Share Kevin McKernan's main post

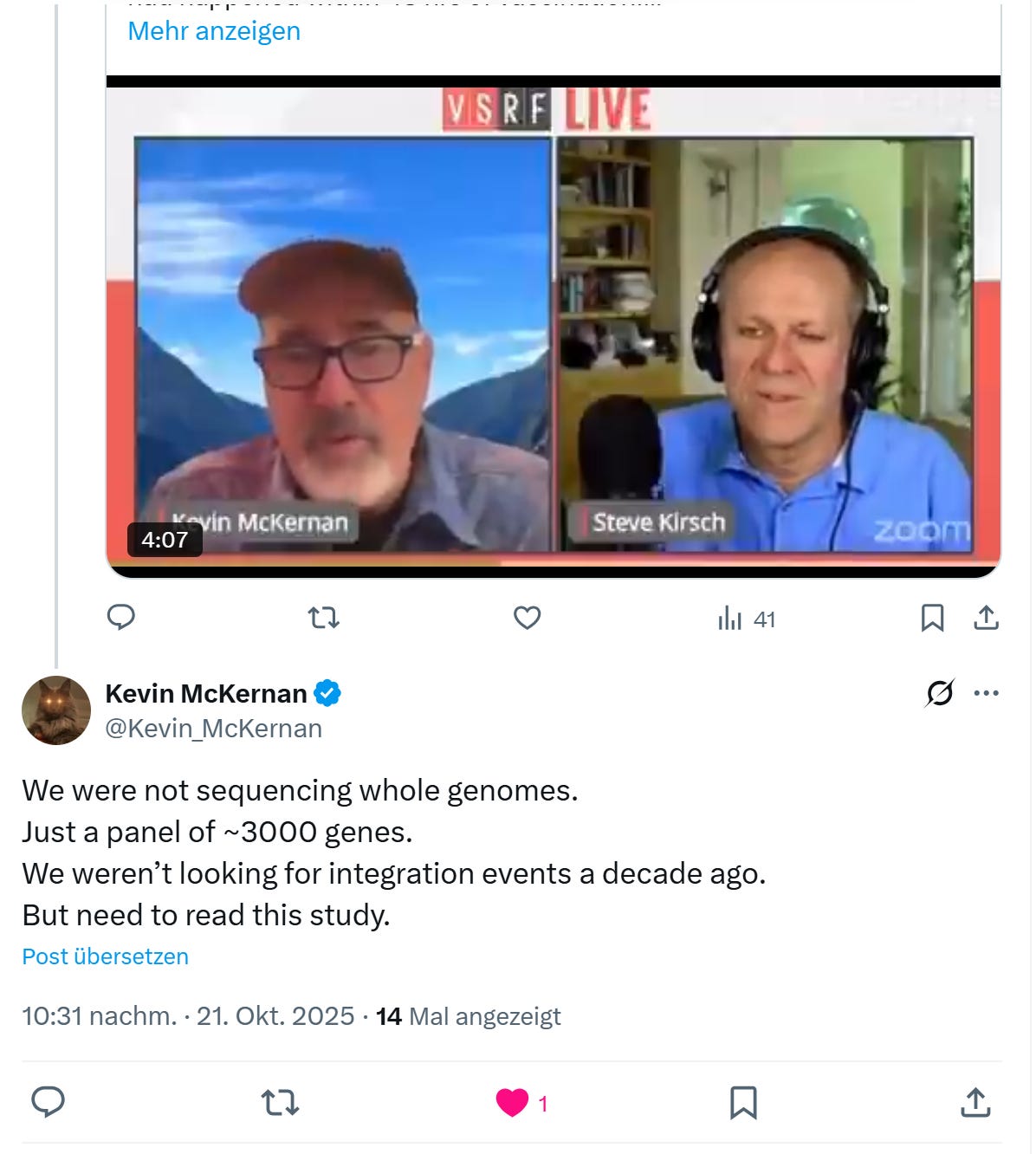[975, 1102]
